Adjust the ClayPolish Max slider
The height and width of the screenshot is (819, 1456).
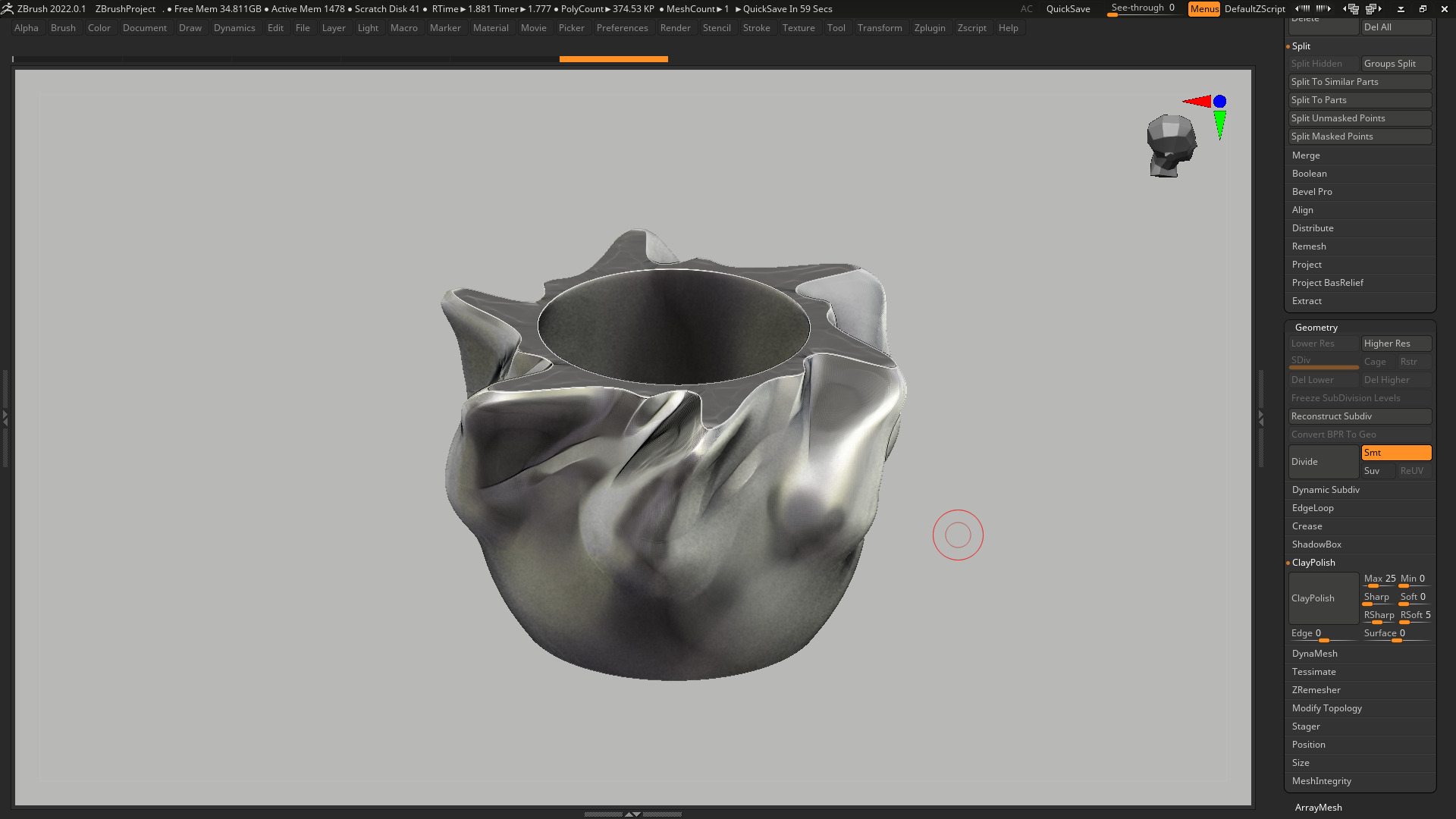[1379, 580]
